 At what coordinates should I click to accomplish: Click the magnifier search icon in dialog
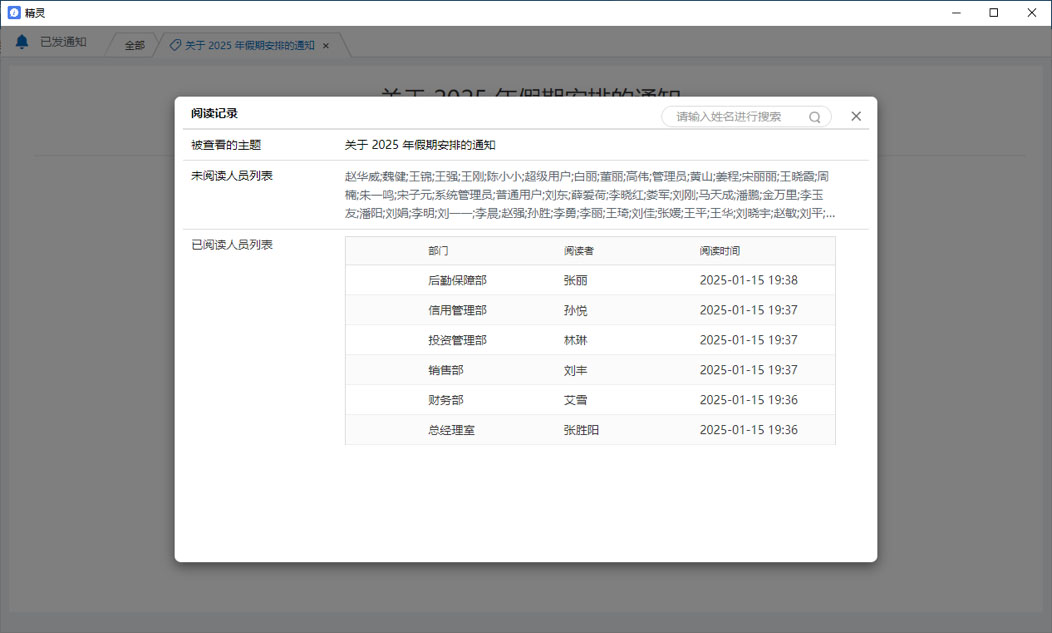click(815, 117)
